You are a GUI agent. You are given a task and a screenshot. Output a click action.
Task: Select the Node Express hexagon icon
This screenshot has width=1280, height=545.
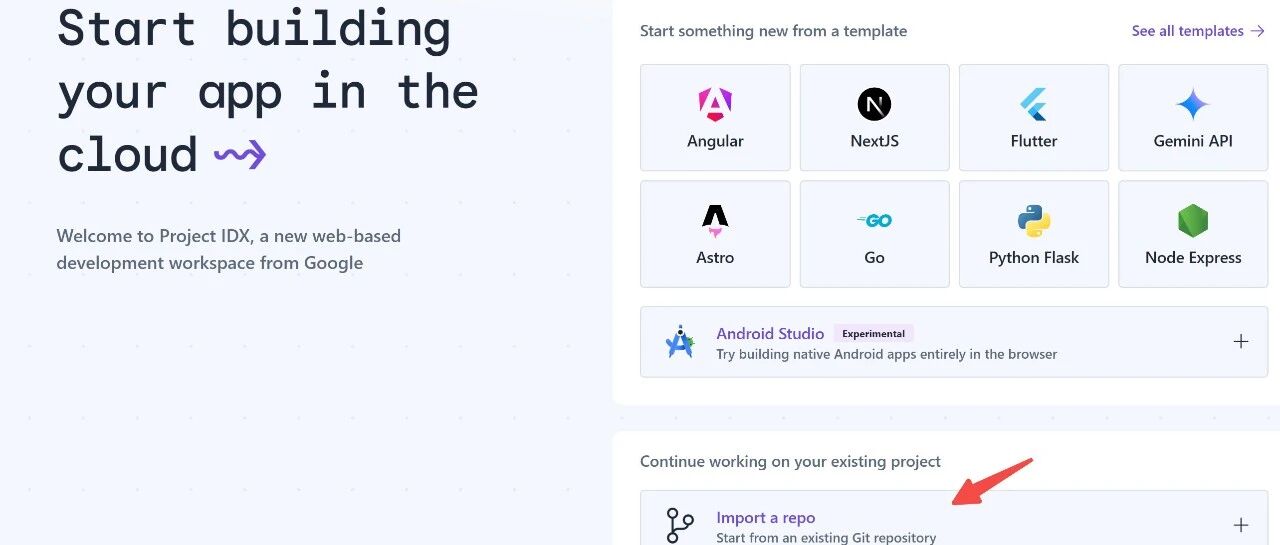pyautogui.click(x=1193, y=220)
